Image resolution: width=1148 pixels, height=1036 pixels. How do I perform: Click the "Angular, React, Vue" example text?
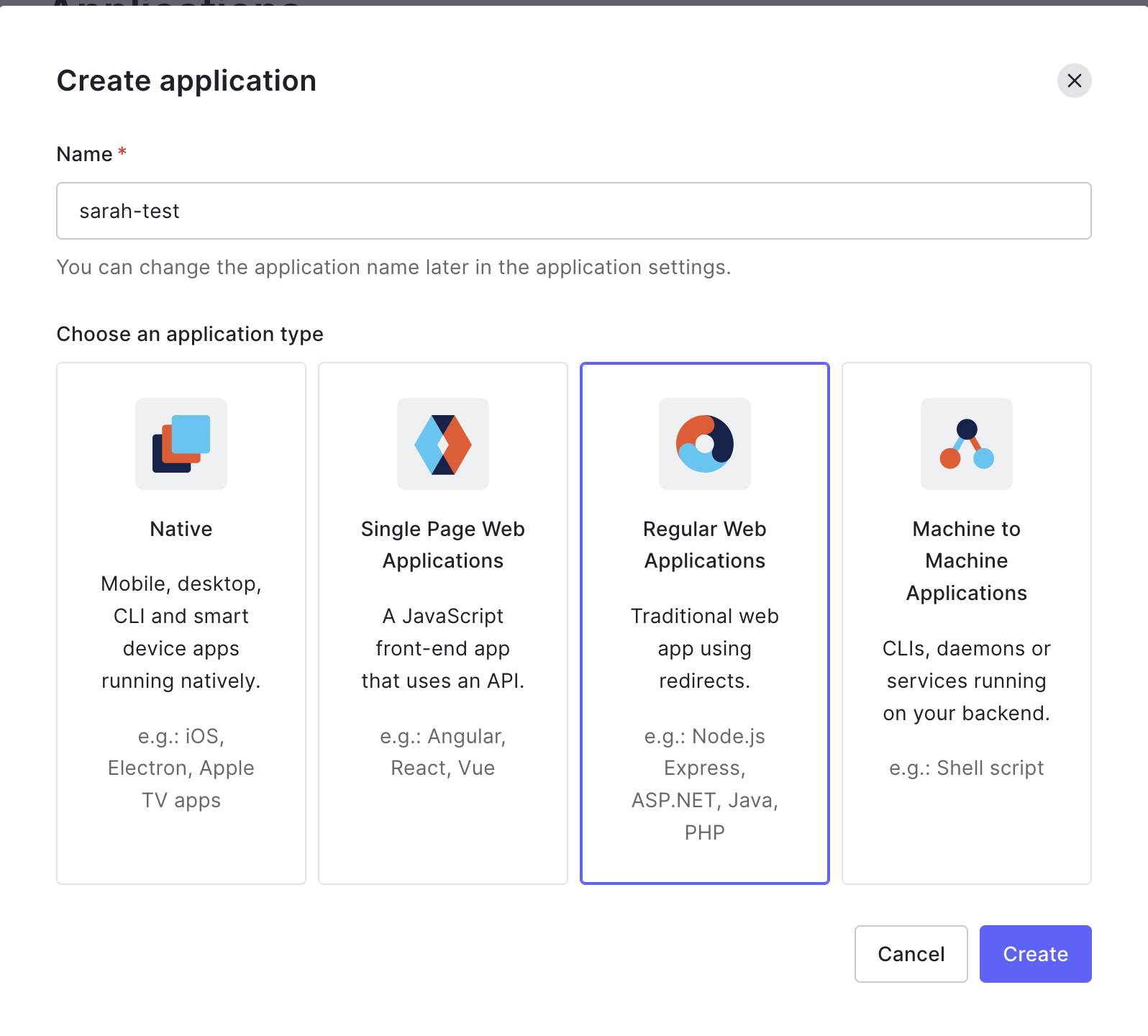point(443,752)
